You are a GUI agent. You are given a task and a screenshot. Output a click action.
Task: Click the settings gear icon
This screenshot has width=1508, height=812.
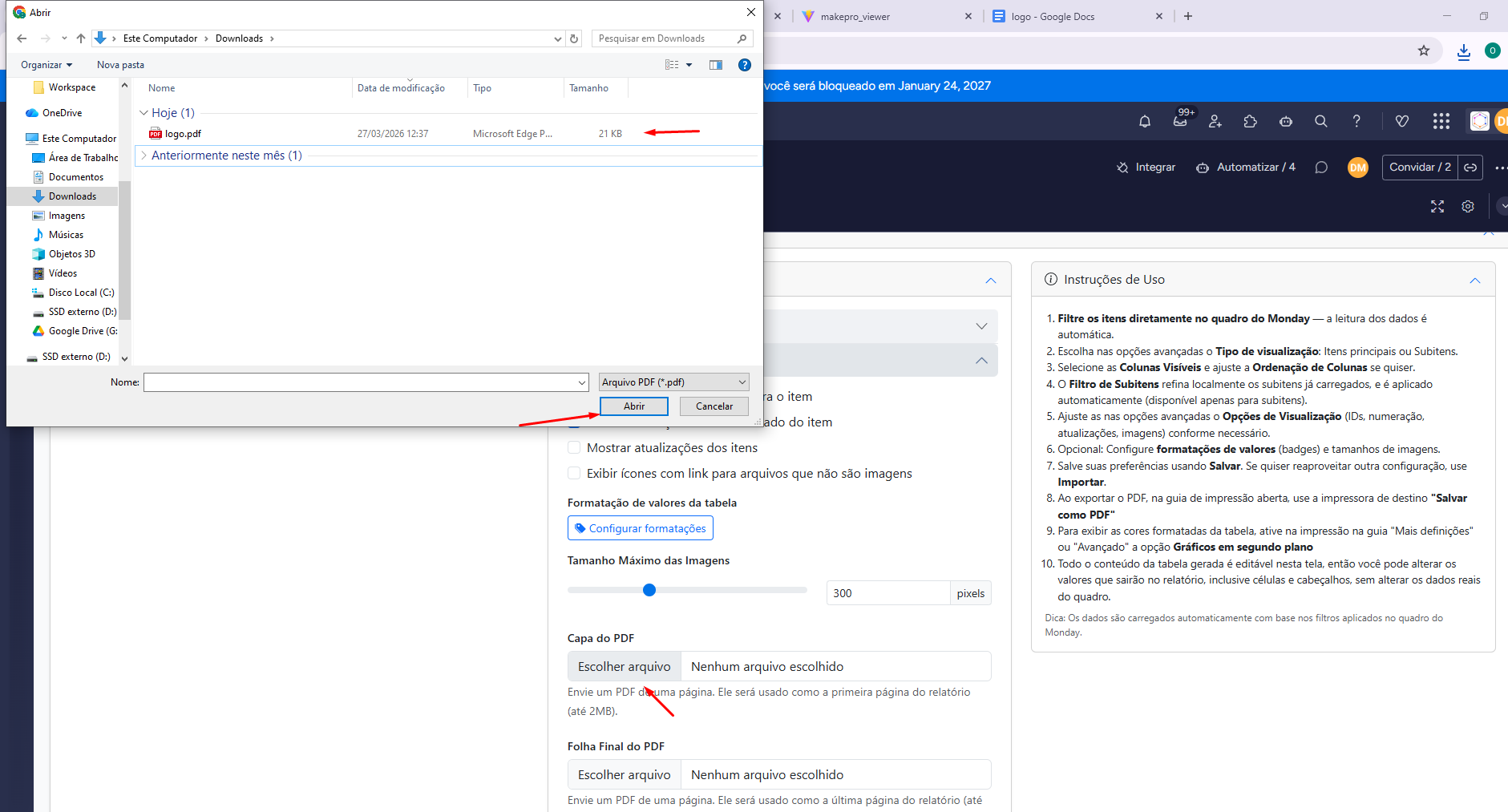pos(1468,206)
